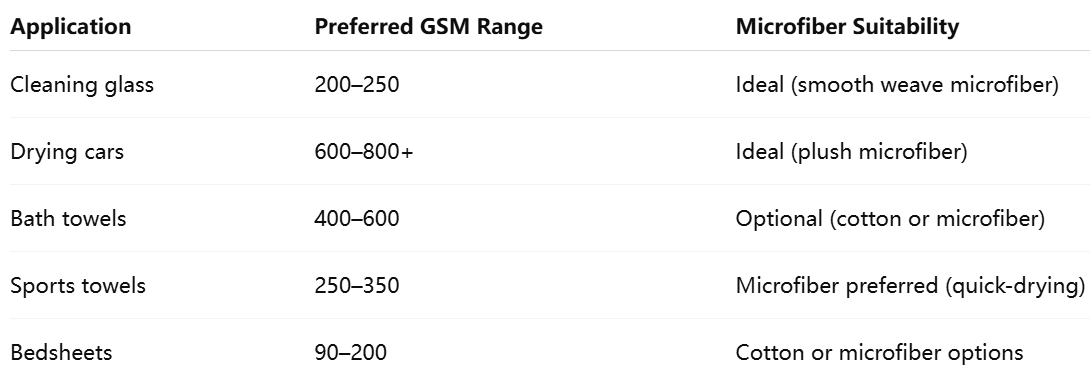
Task: Click the 250–350 GSM value
Action: click(357, 285)
